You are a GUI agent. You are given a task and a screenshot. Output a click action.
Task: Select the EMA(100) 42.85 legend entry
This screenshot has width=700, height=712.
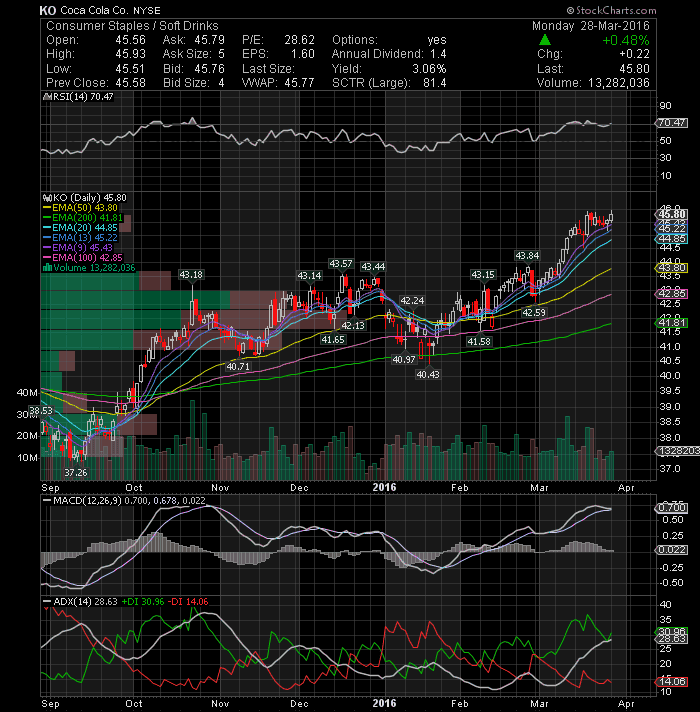(x=83, y=257)
